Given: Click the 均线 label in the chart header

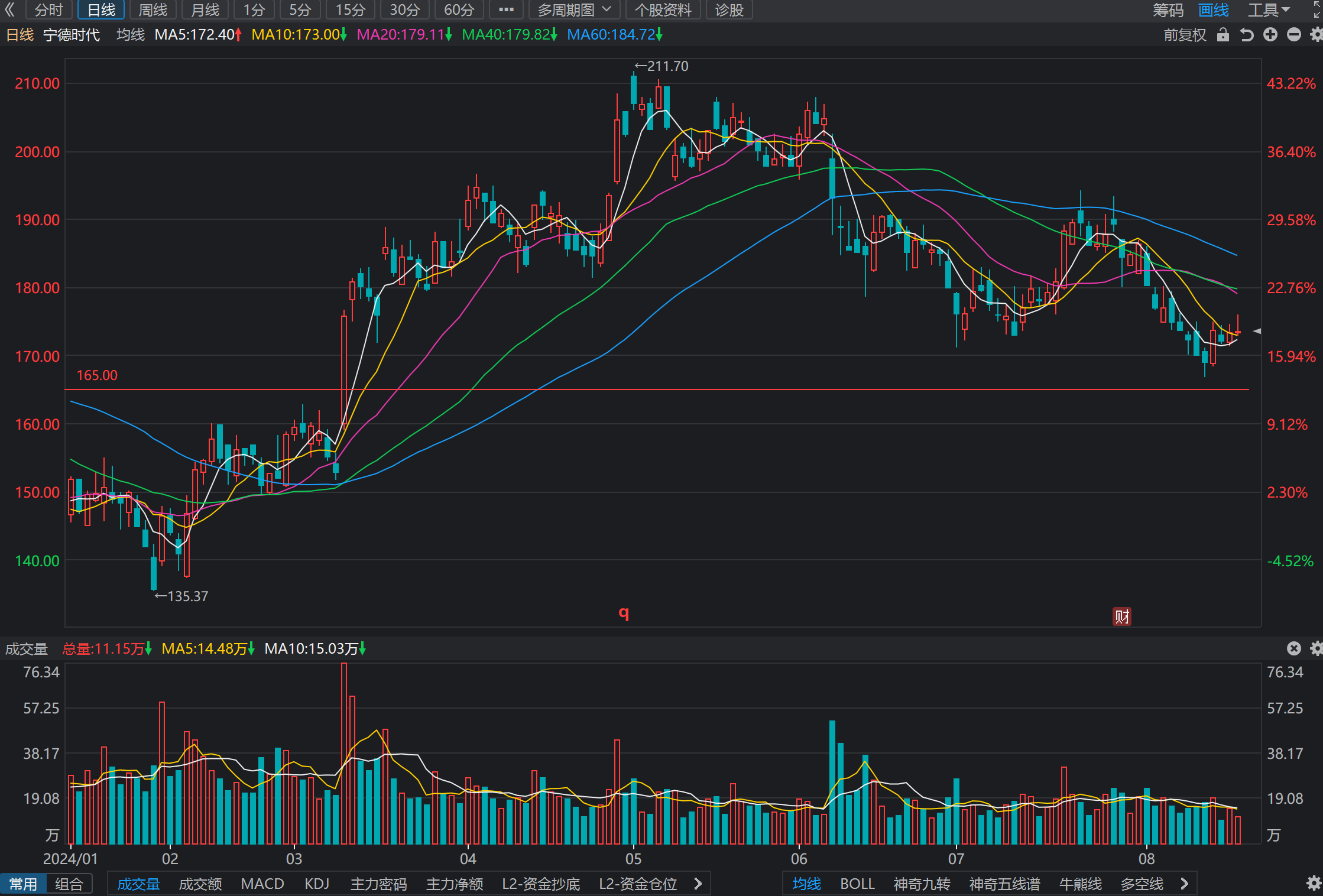Looking at the screenshot, I should [131, 35].
